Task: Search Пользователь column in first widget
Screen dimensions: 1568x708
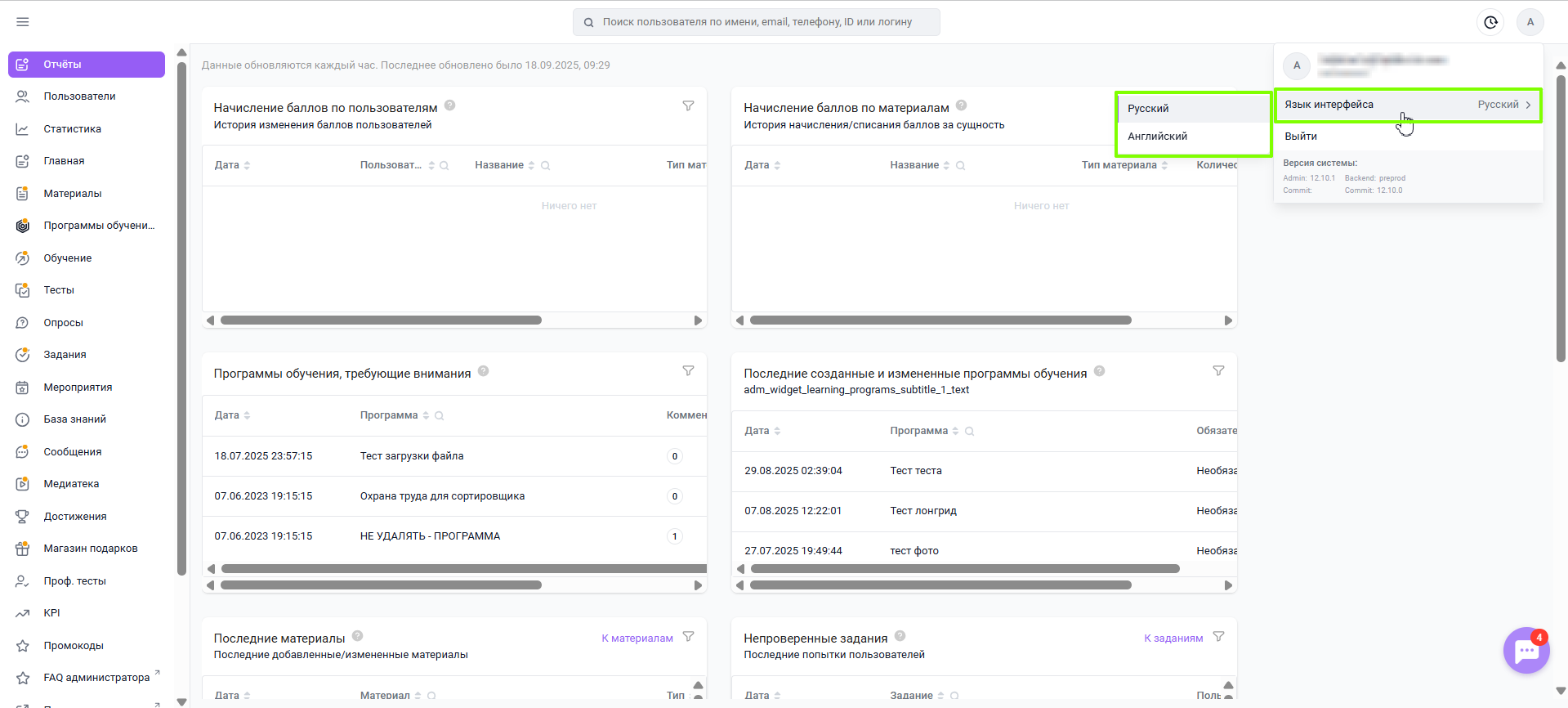Action: click(444, 165)
